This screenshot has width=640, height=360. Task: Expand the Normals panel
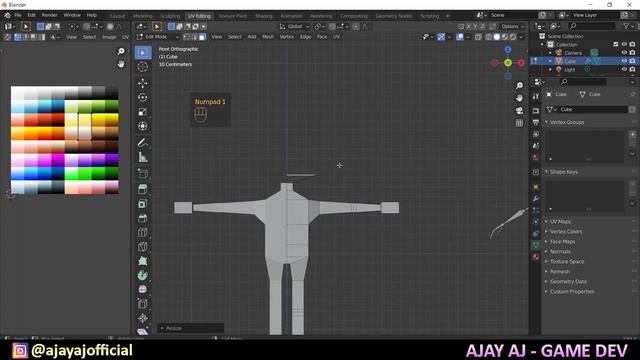[x=560, y=251]
